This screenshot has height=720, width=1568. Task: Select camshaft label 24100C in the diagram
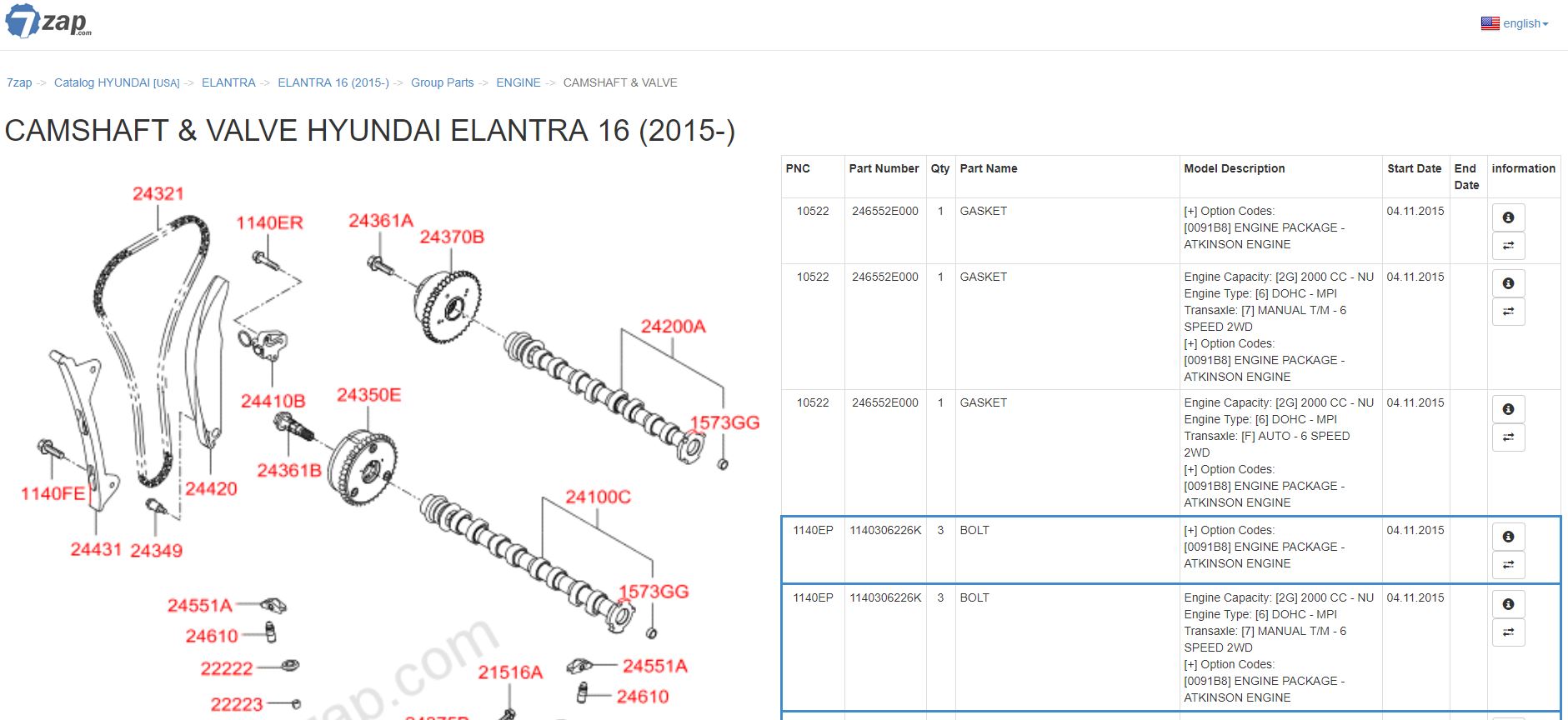coord(599,497)
